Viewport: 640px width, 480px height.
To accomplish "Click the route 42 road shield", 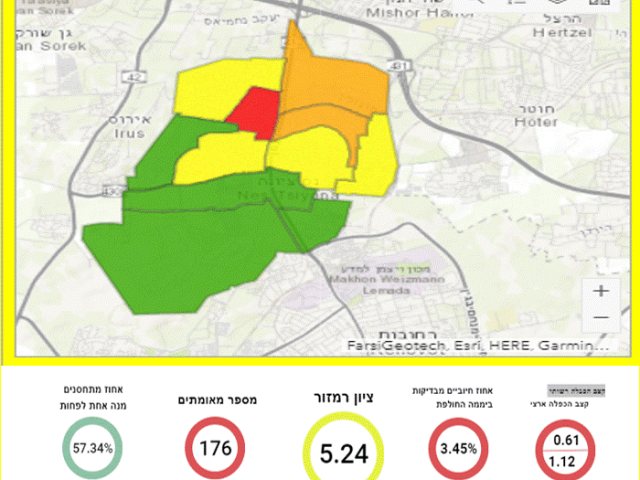I will pyautogui.click(x=136, y=77).
